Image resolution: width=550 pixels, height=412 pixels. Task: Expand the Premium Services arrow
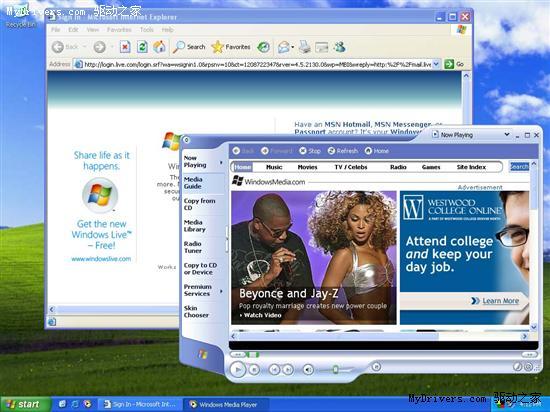[x=221, y=291]
